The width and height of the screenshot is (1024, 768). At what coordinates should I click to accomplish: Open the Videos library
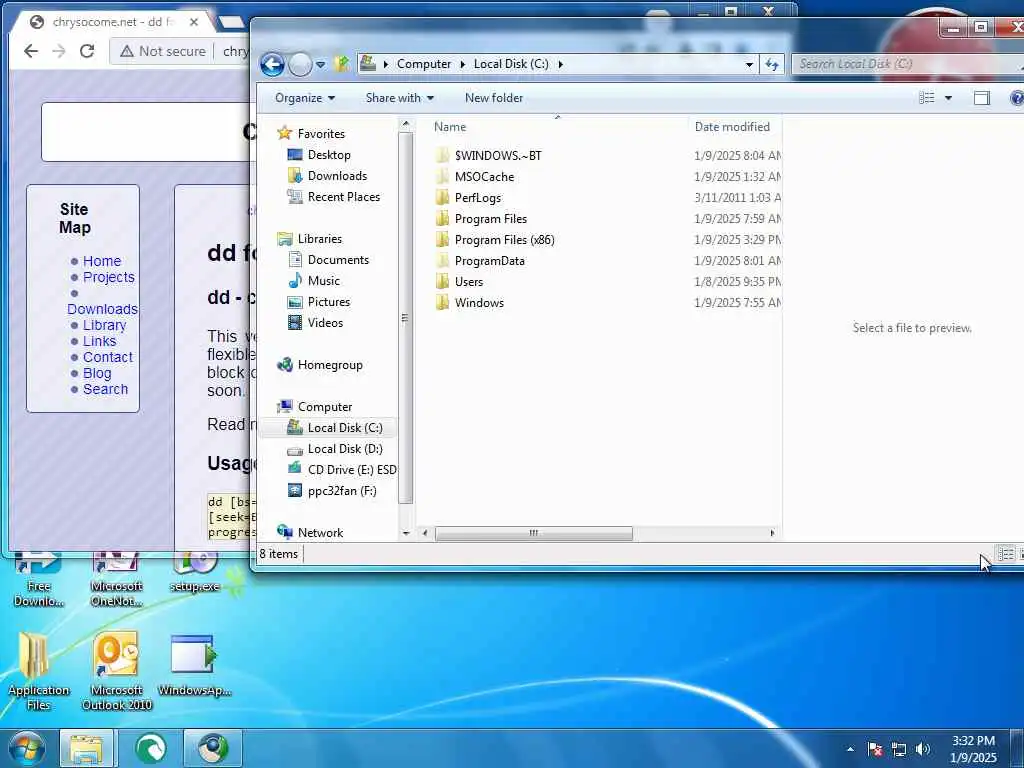click(x=325, y=323)
